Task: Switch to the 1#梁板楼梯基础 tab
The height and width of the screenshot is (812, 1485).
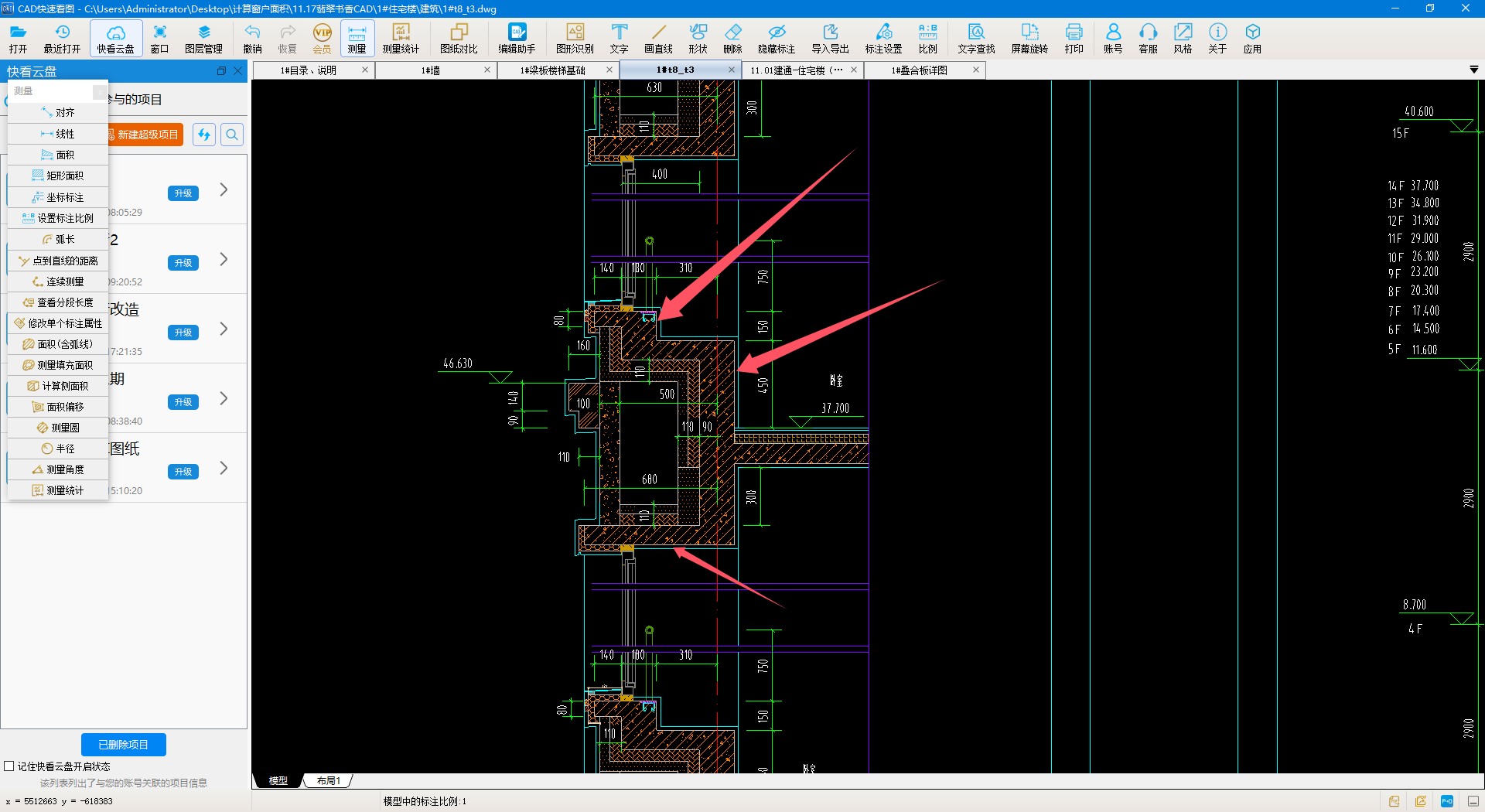Action: [x=553, y=70]
